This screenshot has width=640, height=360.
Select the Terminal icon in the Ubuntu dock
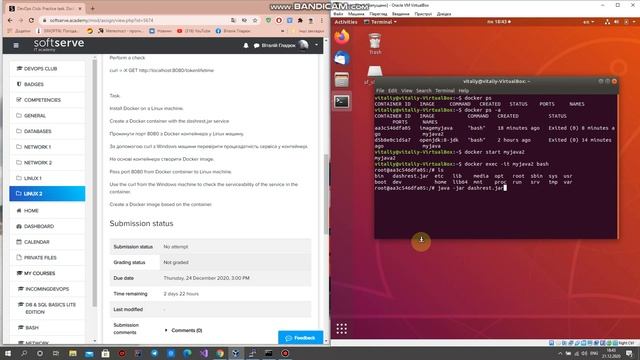342,101
